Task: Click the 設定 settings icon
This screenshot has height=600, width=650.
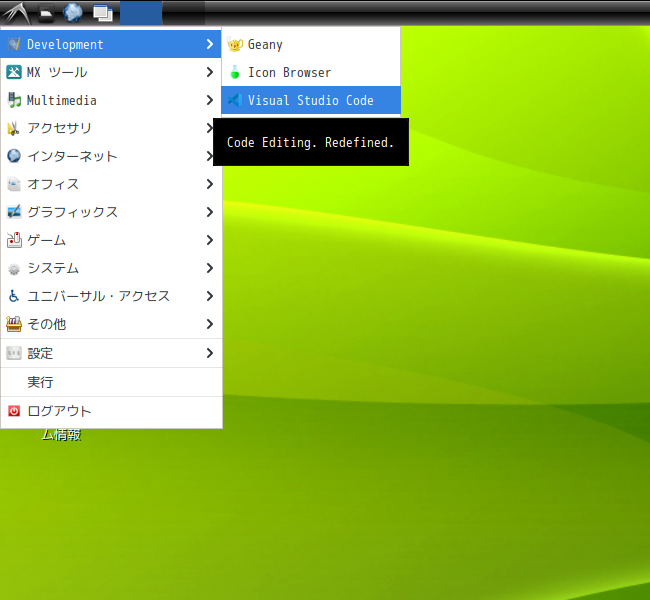Action: 14,353
